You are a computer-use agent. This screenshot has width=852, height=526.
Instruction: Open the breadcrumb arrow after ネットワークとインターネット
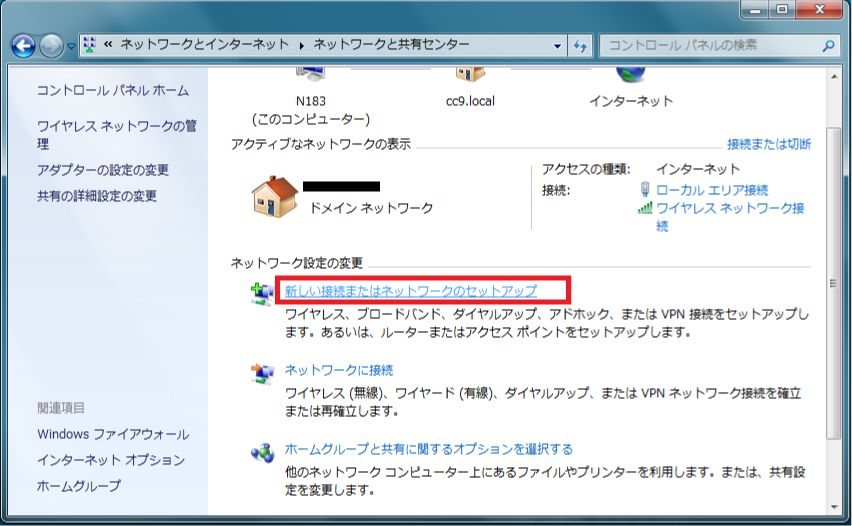click(x=302, y=46)
